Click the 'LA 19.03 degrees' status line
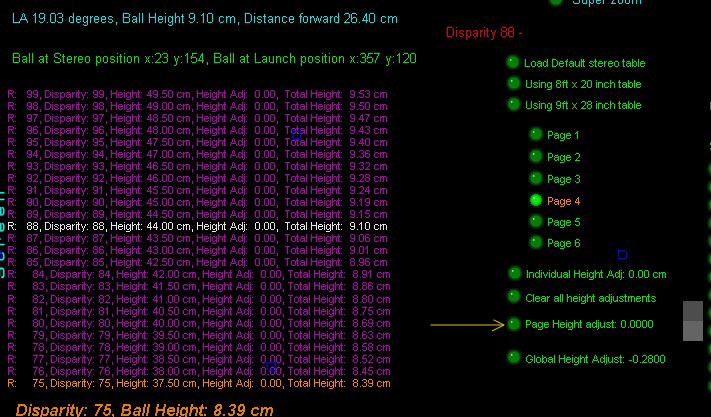 click(x=205, y=19)
